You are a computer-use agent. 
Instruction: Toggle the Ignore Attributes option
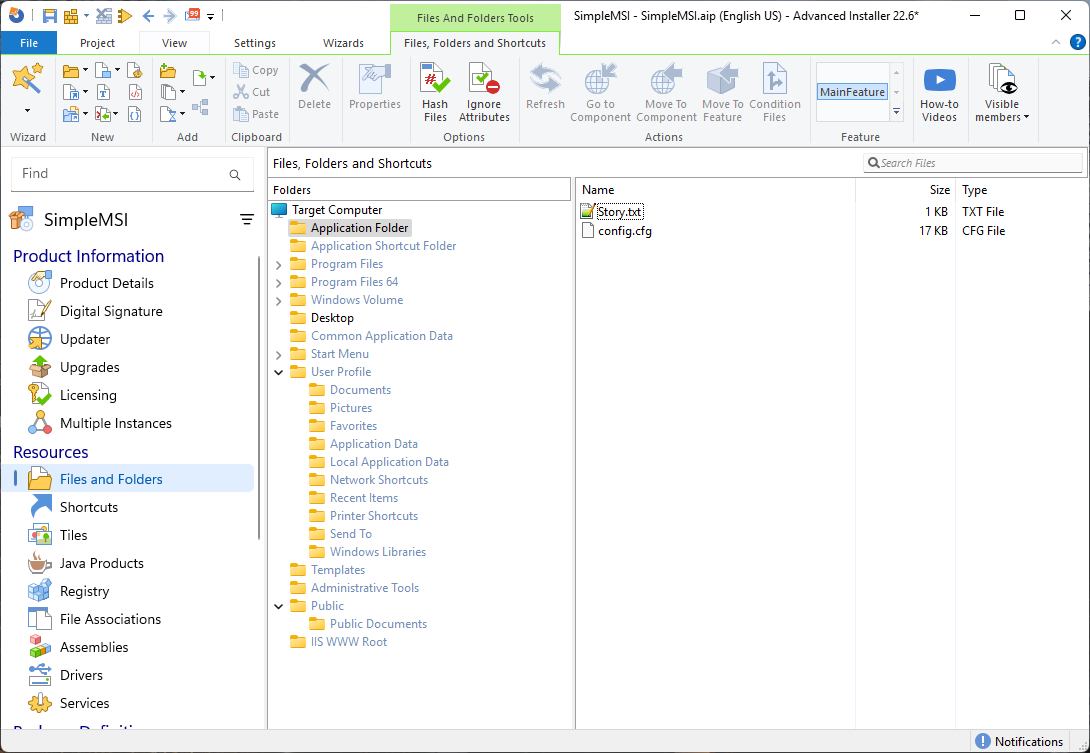(485, 92)
